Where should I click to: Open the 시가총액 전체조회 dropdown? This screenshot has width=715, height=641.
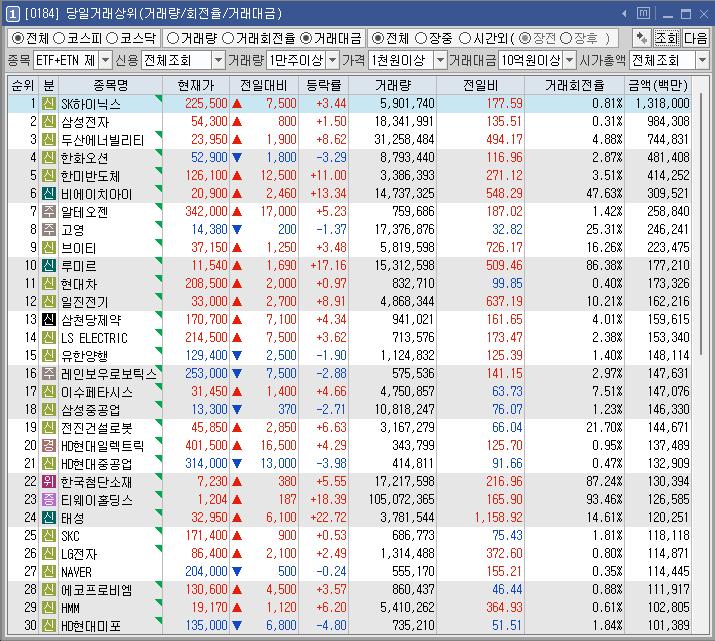pos(702,60)
